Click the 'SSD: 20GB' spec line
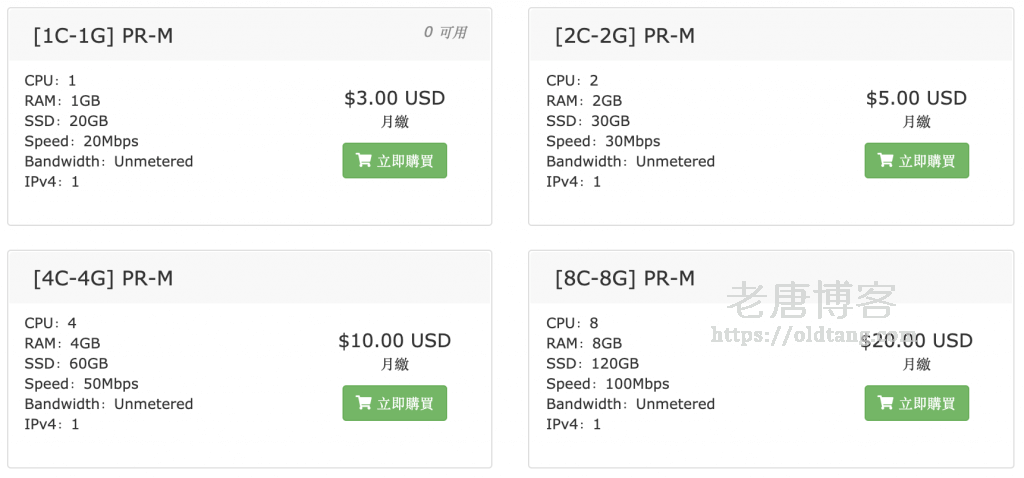 (66, 121)
